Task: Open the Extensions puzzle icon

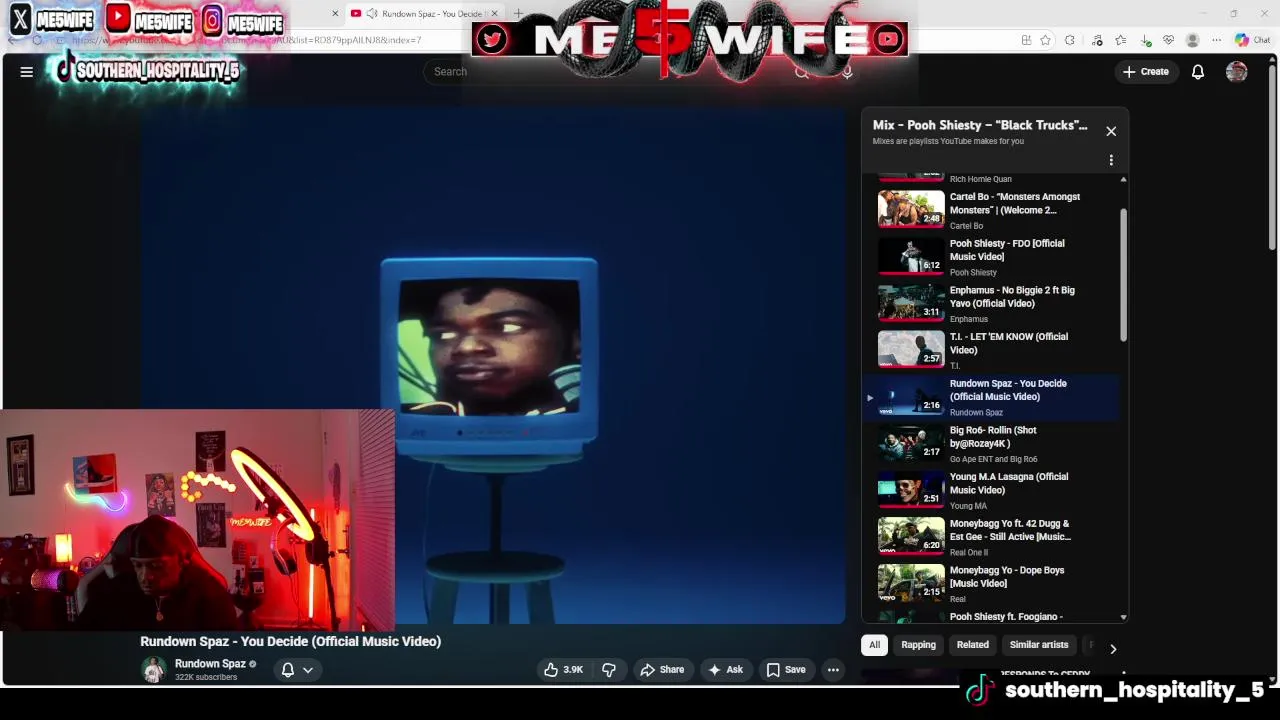Action: click(1070, 40)
